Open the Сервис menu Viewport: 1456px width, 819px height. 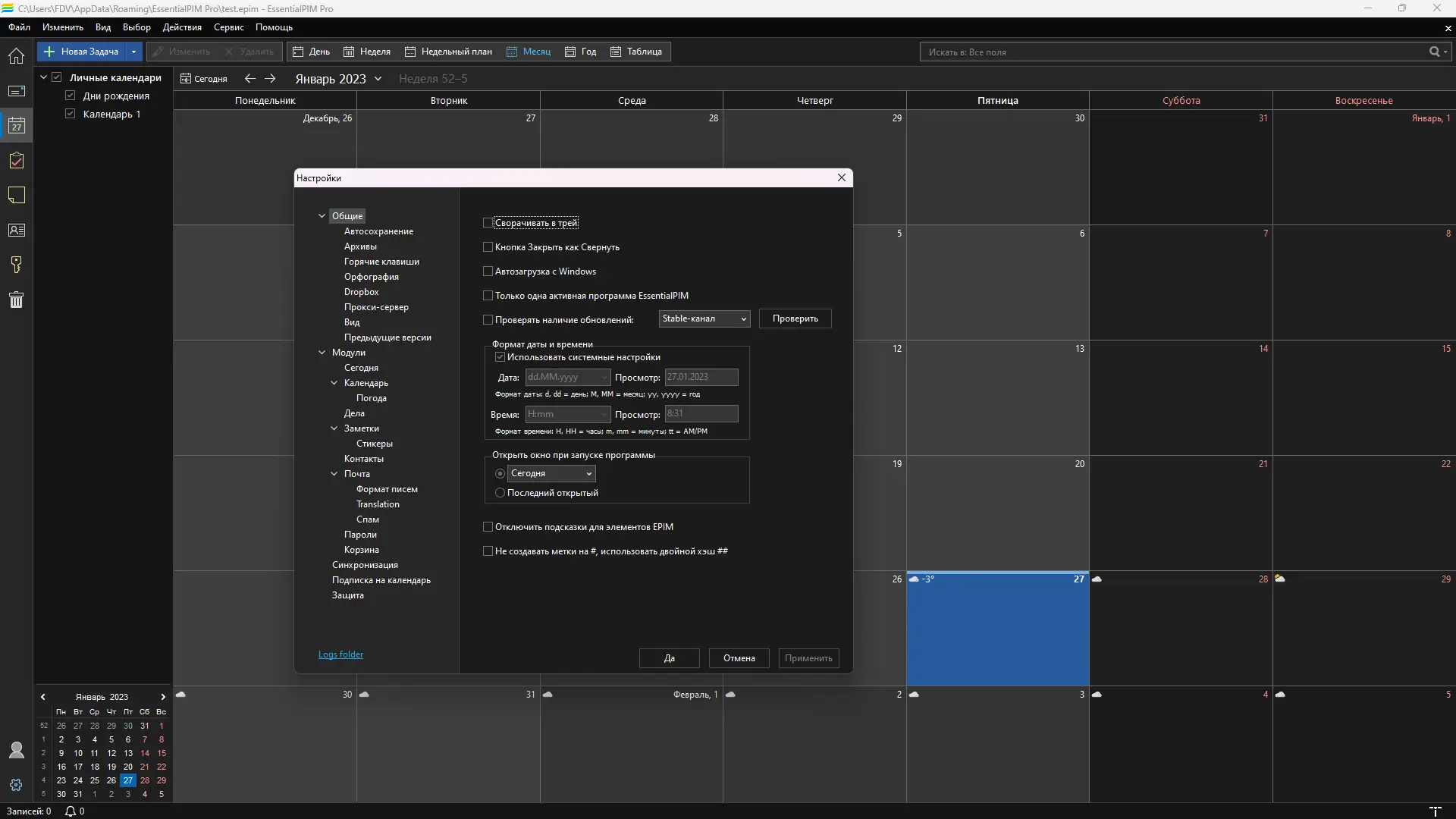click(228, 27)
